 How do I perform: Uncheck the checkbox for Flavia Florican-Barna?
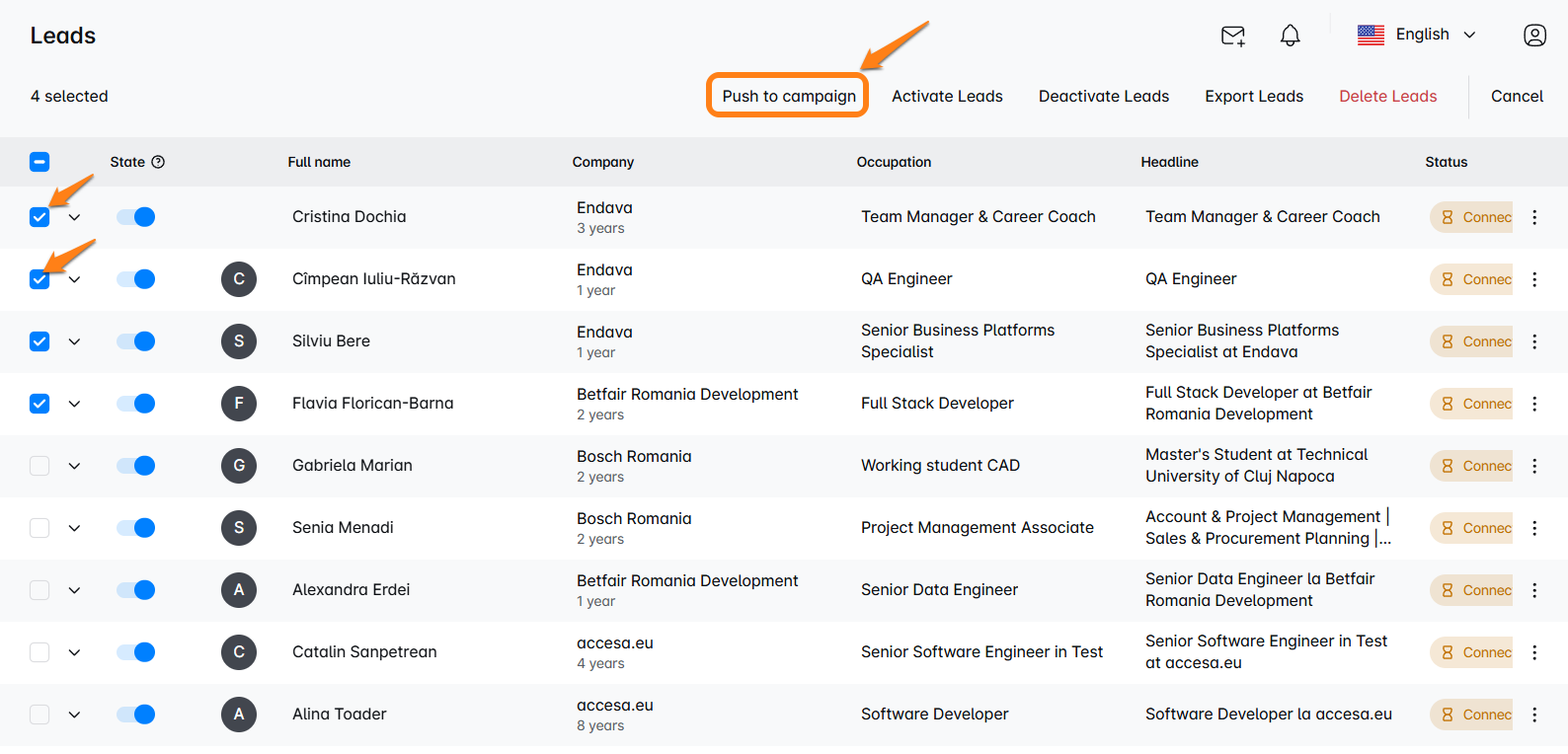39,404
